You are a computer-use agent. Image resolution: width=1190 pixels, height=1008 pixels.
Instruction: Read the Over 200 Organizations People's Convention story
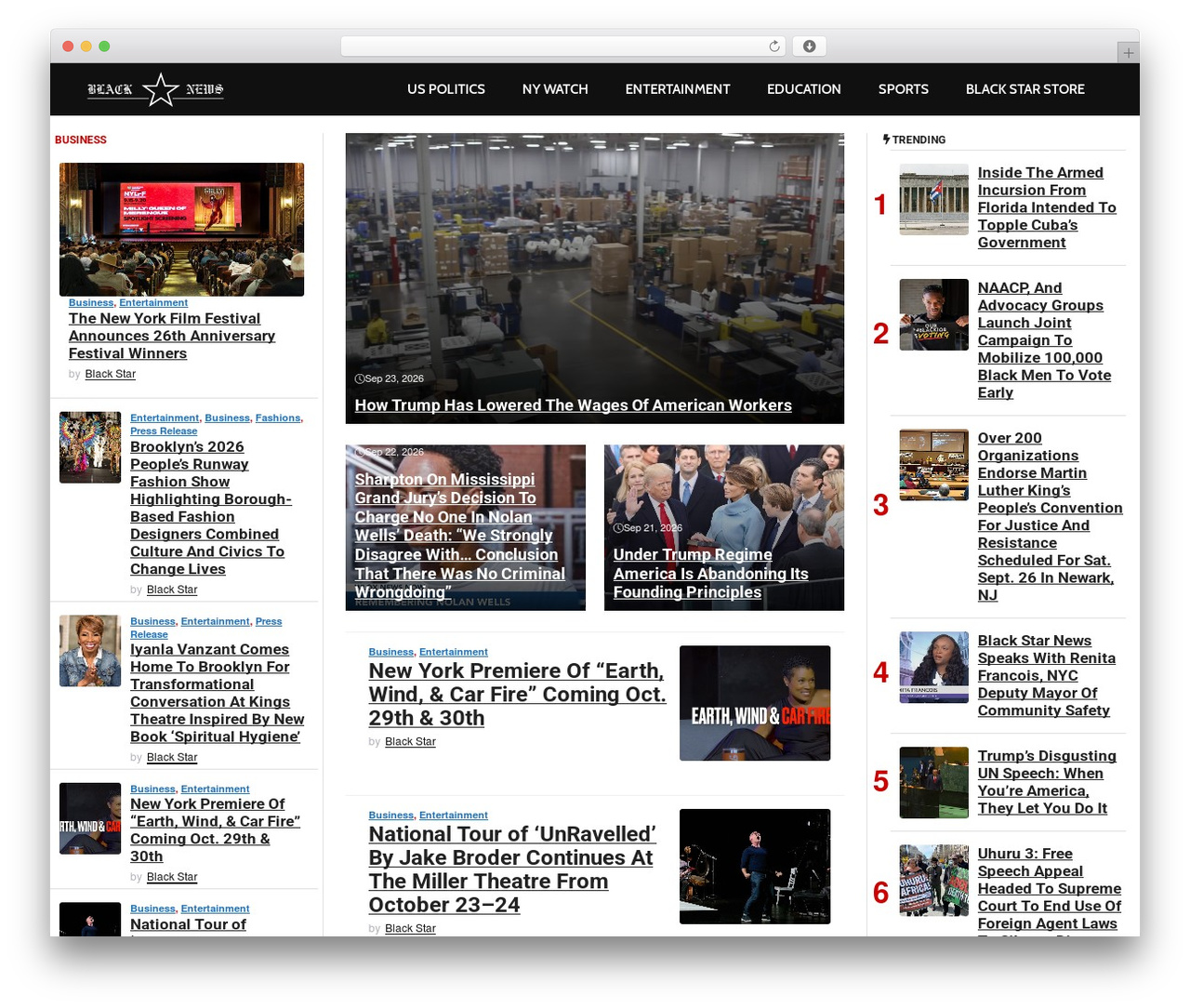coord(1051,516)
